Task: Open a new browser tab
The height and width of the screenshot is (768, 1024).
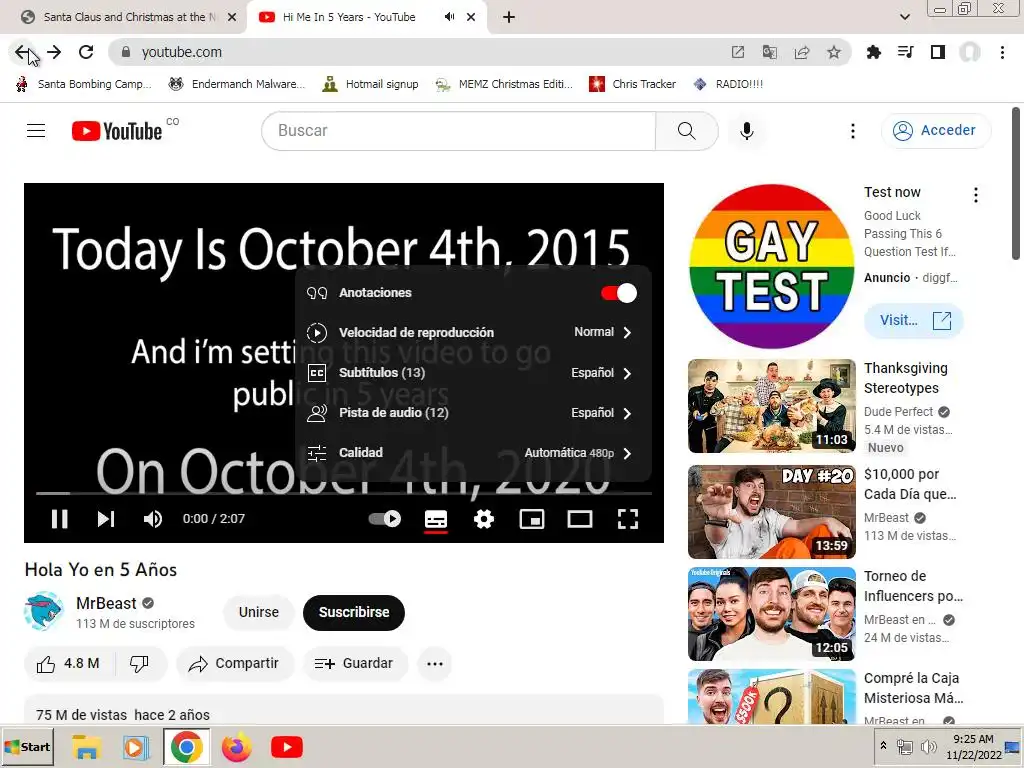Action: tap(509, 17)
